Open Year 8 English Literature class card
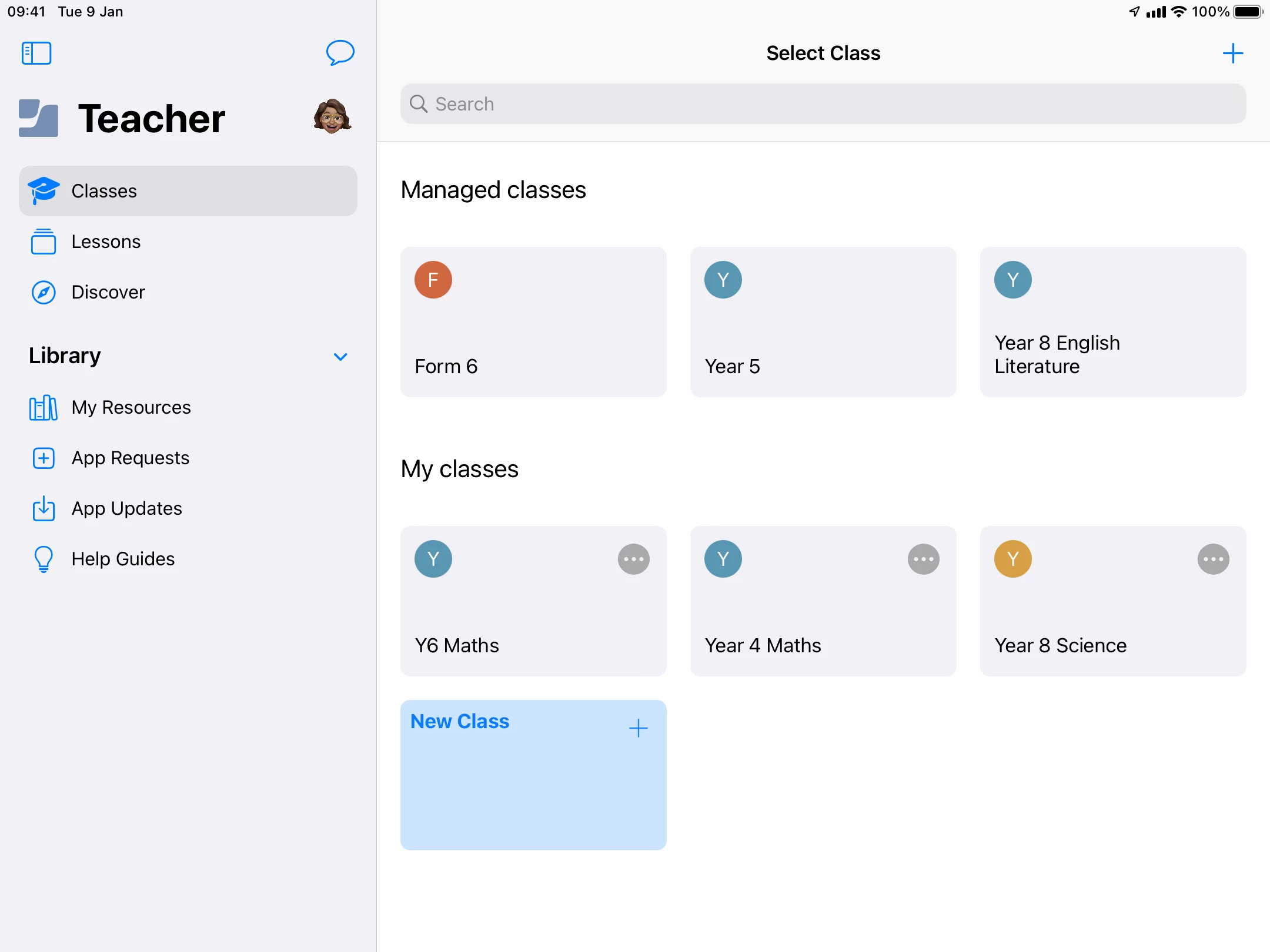 click(x=1112, y=322)
